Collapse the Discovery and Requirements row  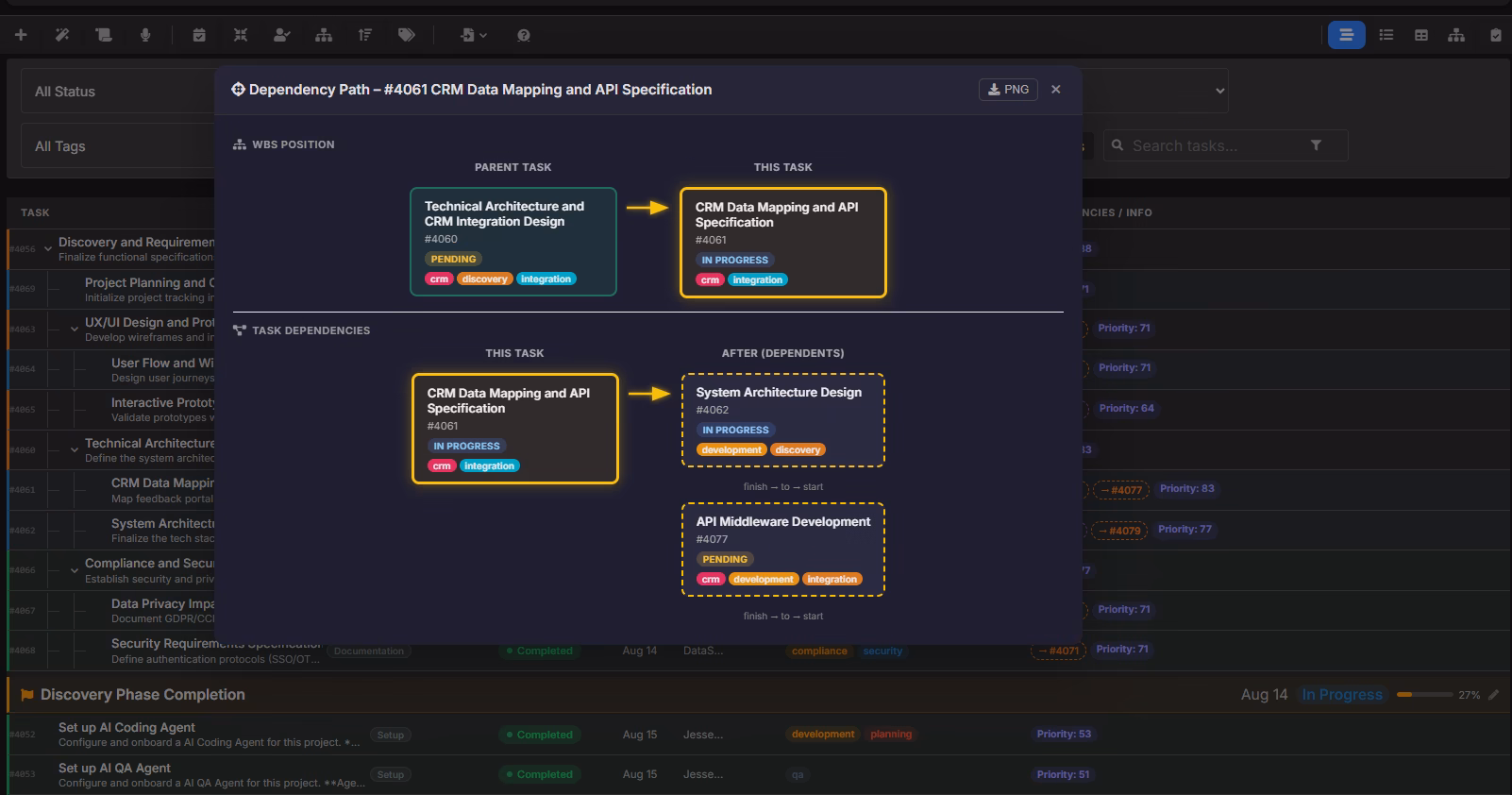[47, 249]
